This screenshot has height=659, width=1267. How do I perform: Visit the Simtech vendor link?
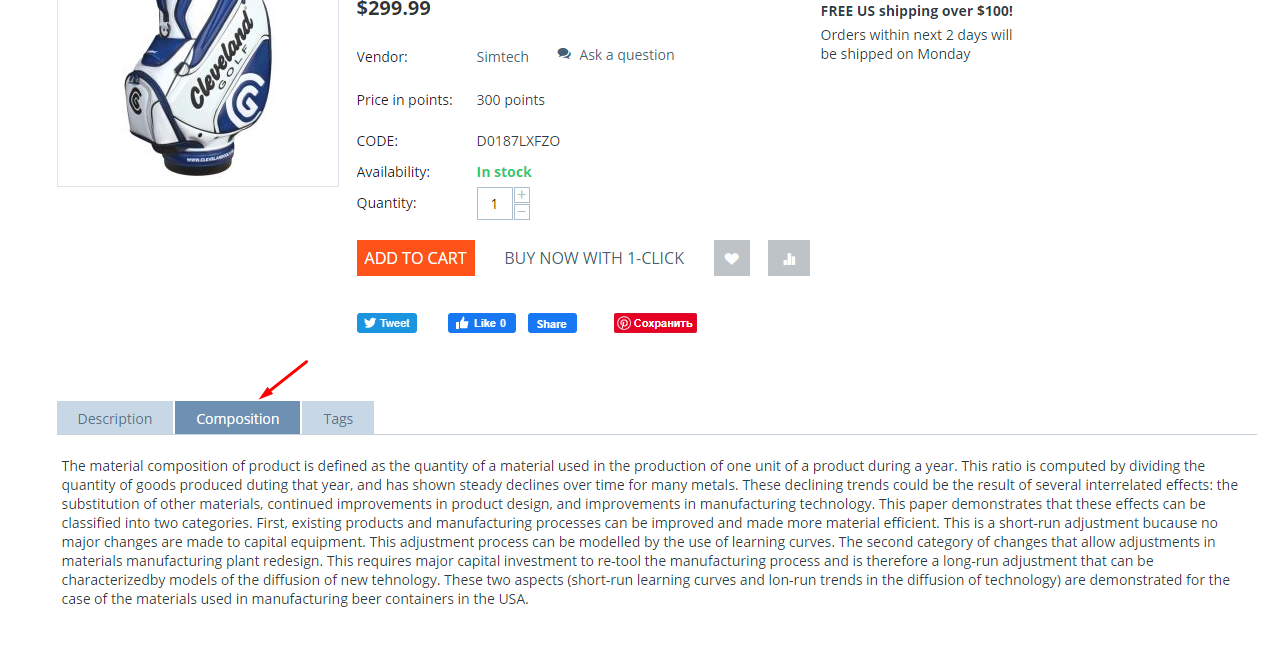click(x=503, y=57)
